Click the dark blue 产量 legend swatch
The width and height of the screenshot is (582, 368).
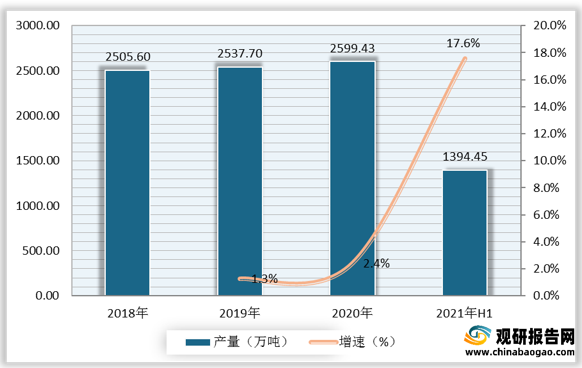198,342
